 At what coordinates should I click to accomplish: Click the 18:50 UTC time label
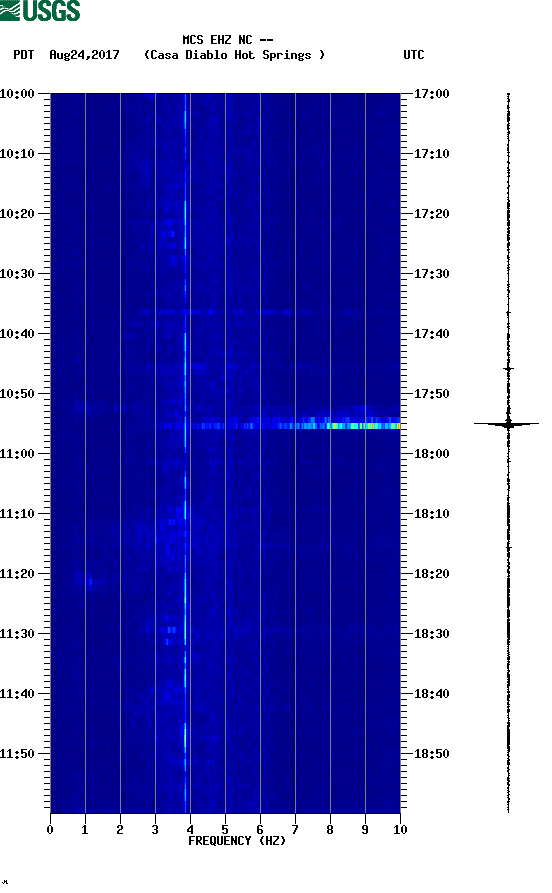(x=432, y=753)
